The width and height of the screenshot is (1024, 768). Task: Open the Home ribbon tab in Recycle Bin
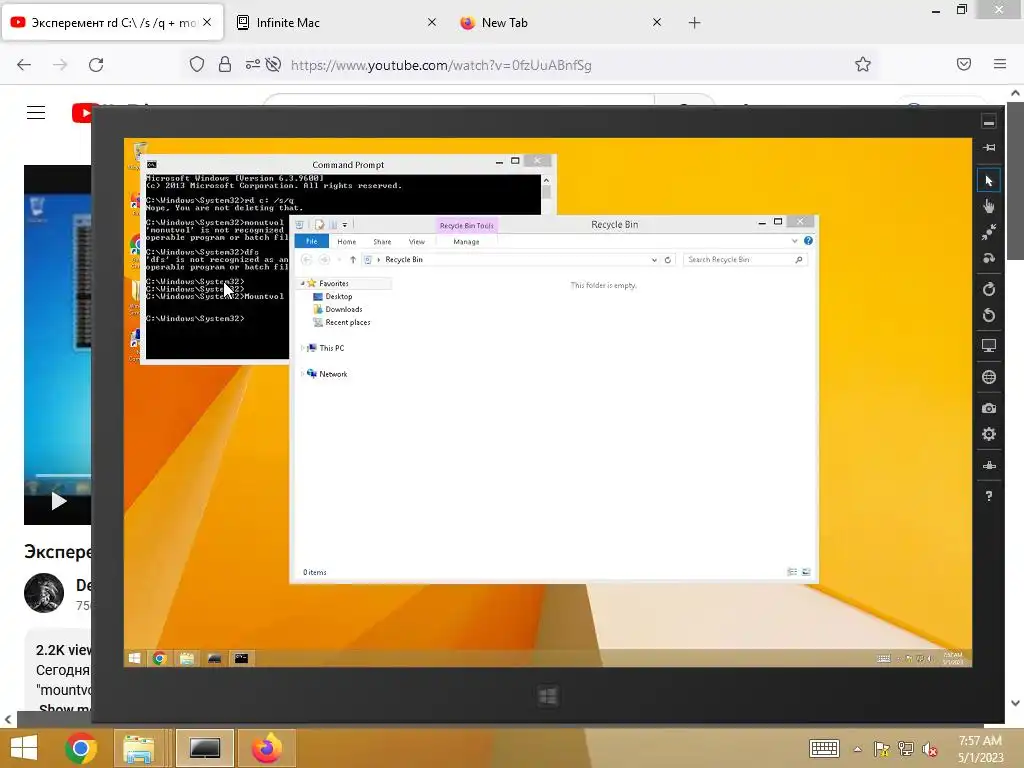click(347, 242)
